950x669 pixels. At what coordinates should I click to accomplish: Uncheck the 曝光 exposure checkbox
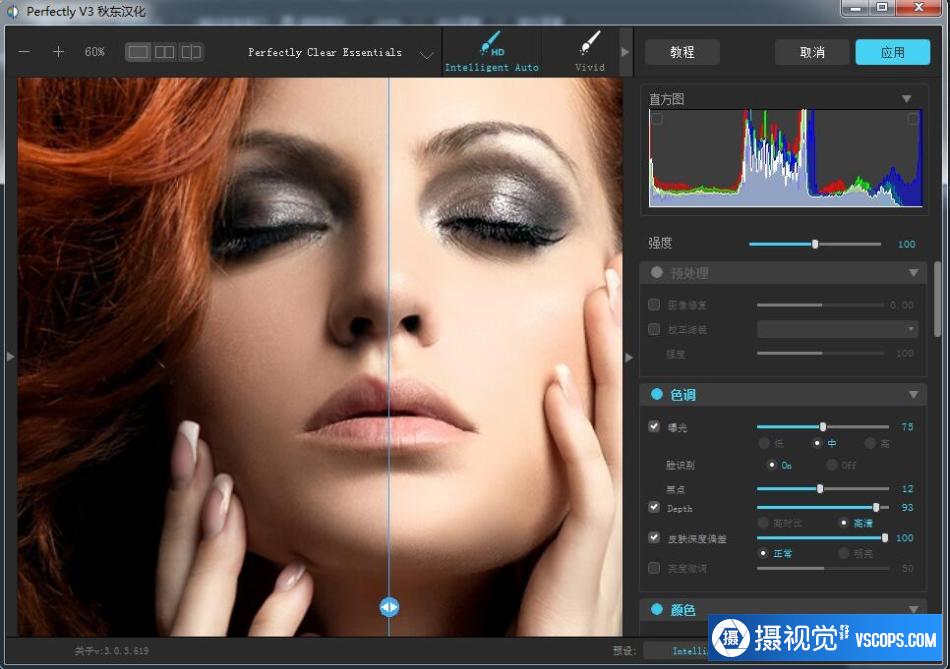point(654,426)
